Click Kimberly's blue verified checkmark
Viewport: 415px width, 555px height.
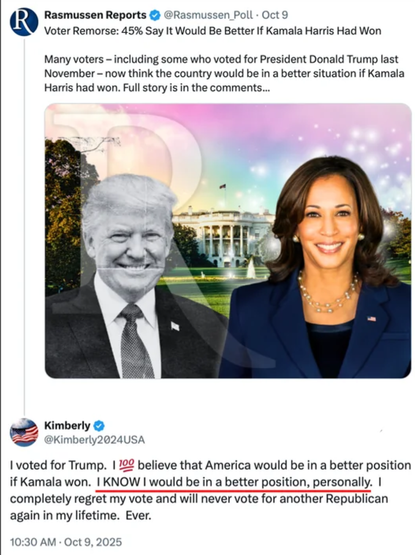(99, 425)
